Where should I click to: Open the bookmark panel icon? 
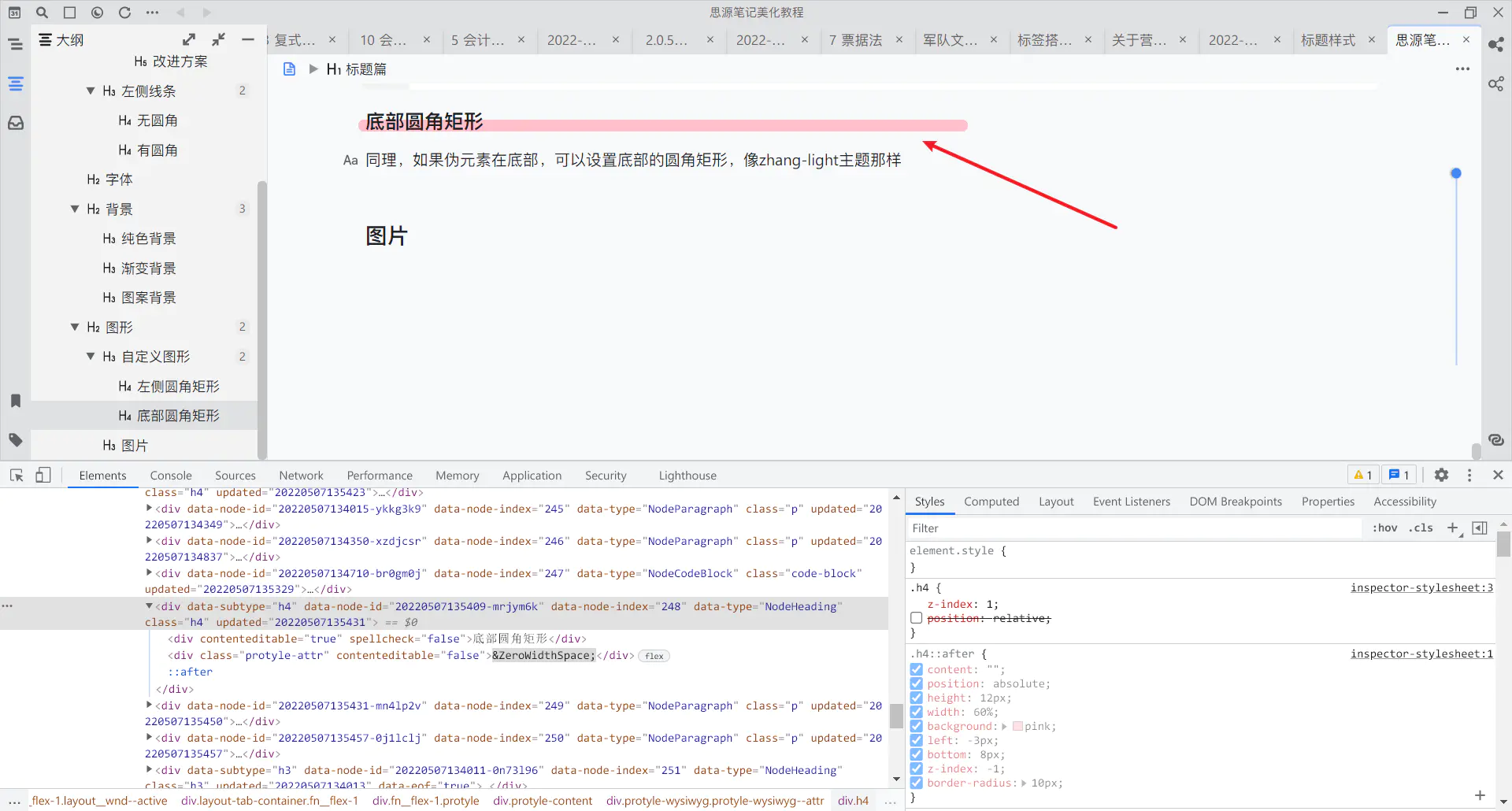(x=16, y=401)
